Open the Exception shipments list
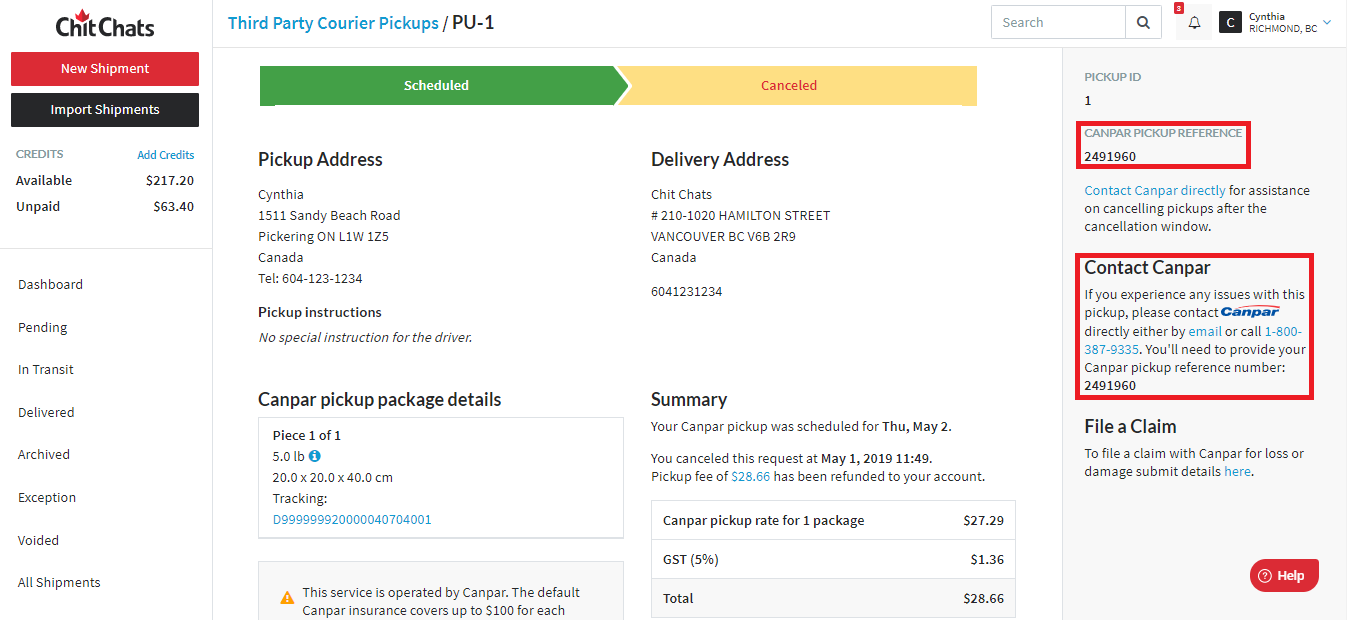 coord(47,497)
